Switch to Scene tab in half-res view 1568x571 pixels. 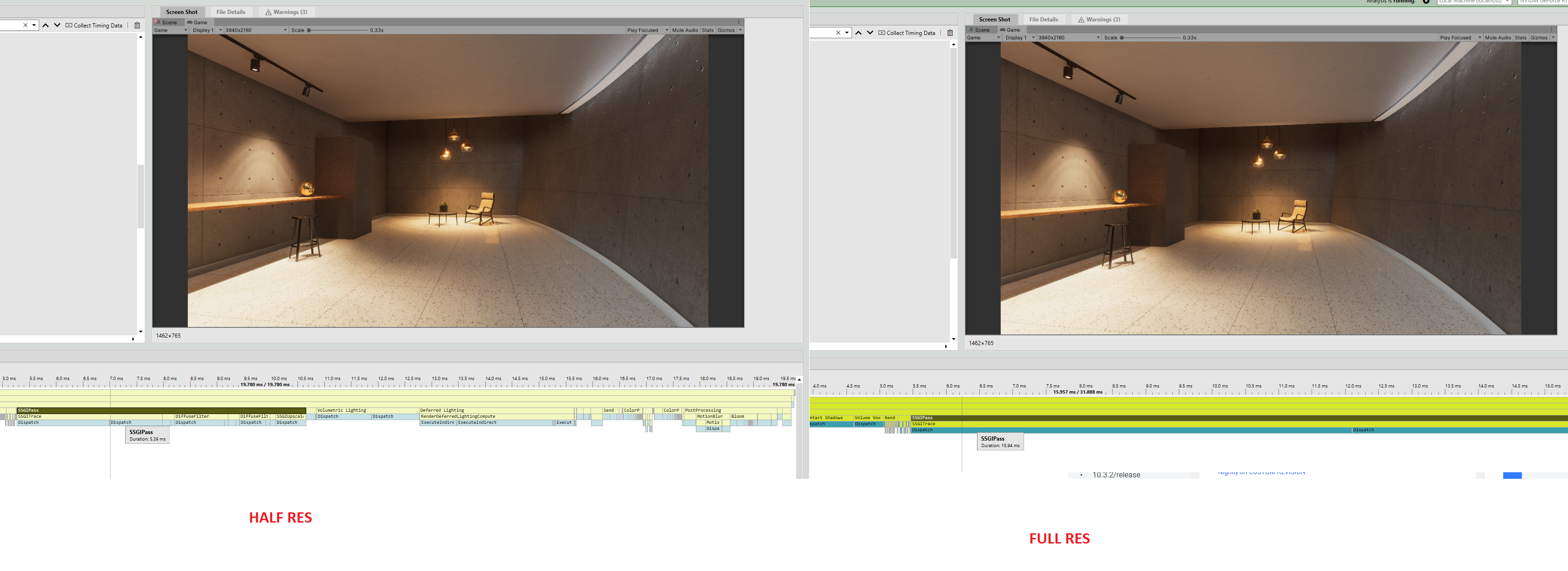pyautogui.click(x=169, y=22)
